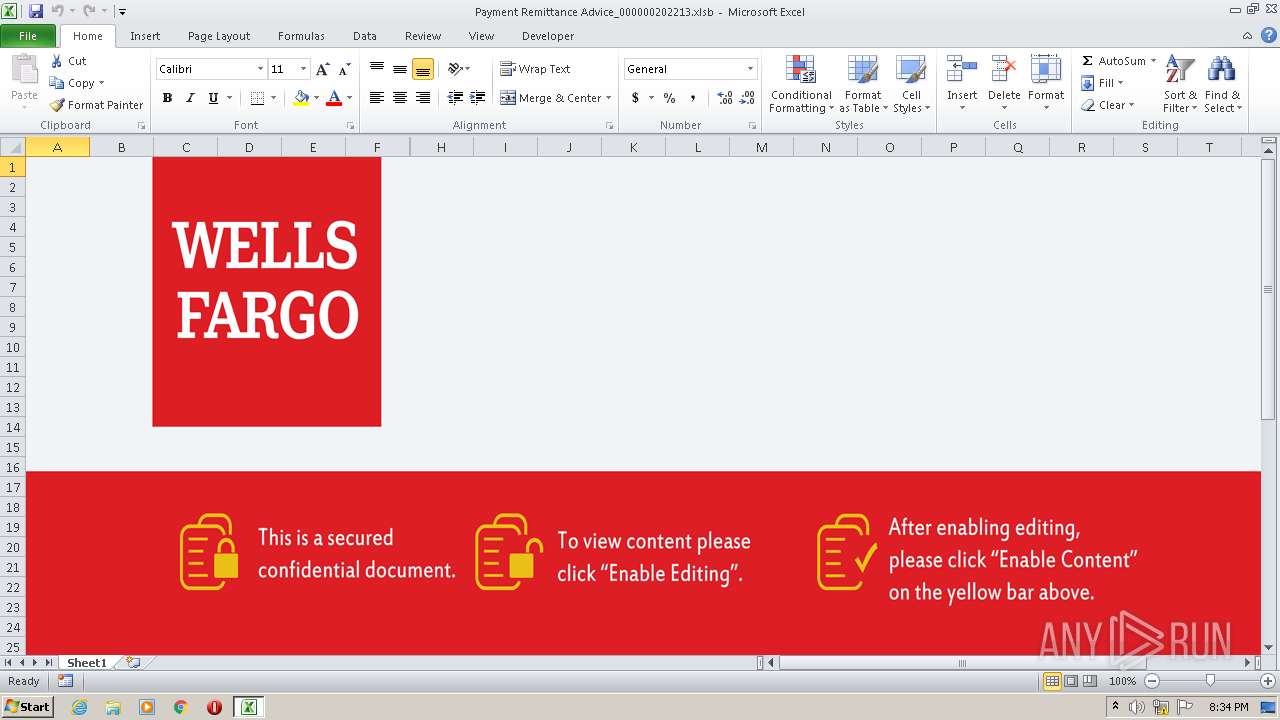Open the Windows Start button
The image size is (1280, 720).
click(27, 707)
